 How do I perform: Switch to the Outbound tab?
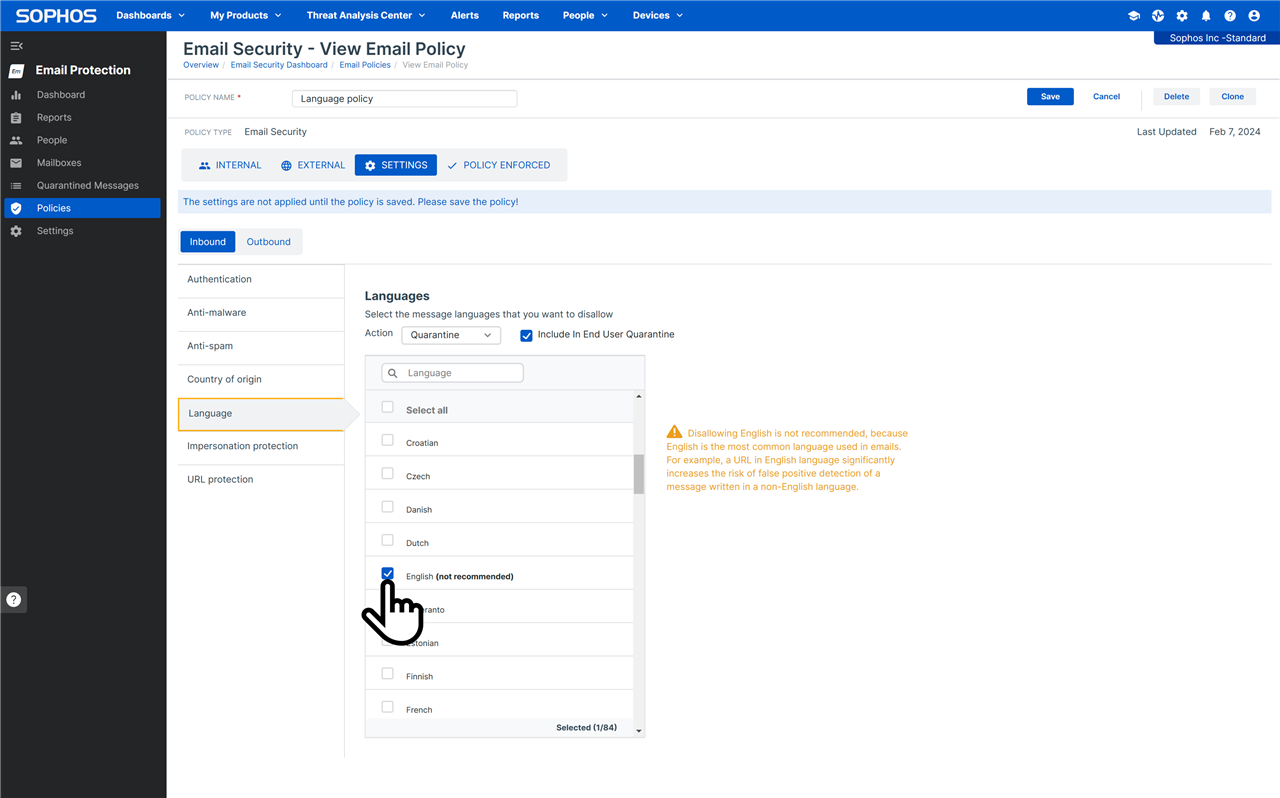pyautogui.click(x=269, y=241)
